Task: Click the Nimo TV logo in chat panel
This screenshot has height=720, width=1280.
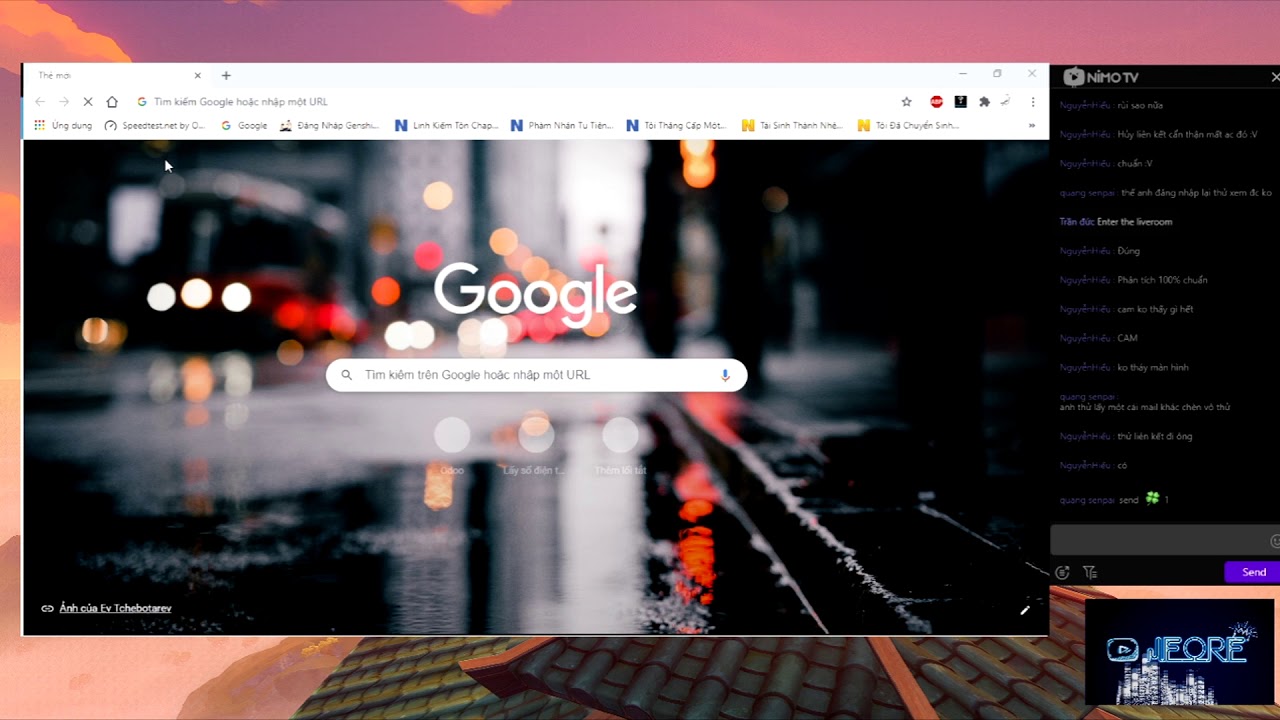Action: pyautogui.click(x=1101, y=77)
